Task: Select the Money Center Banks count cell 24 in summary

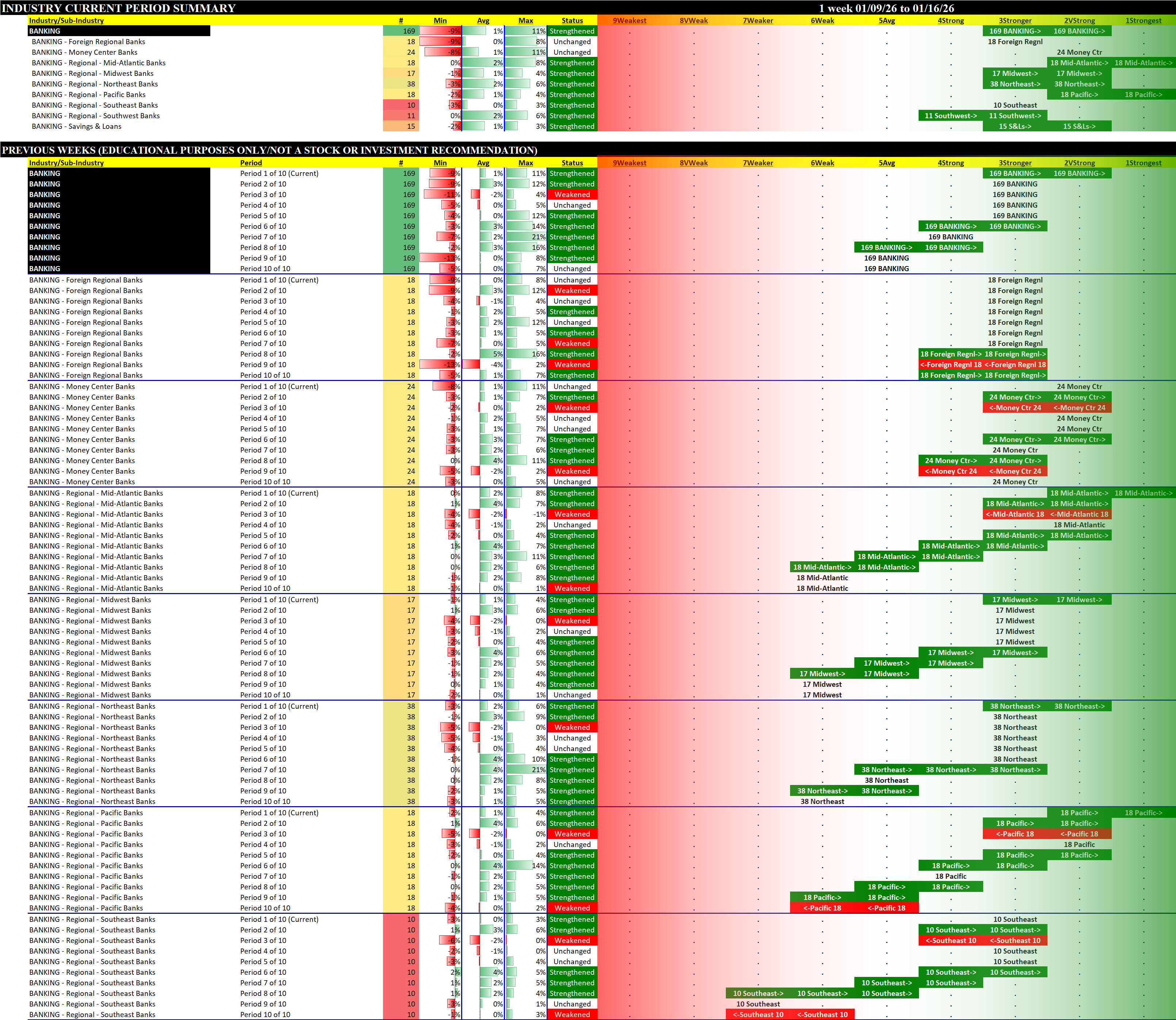Action: coord(411,52)
